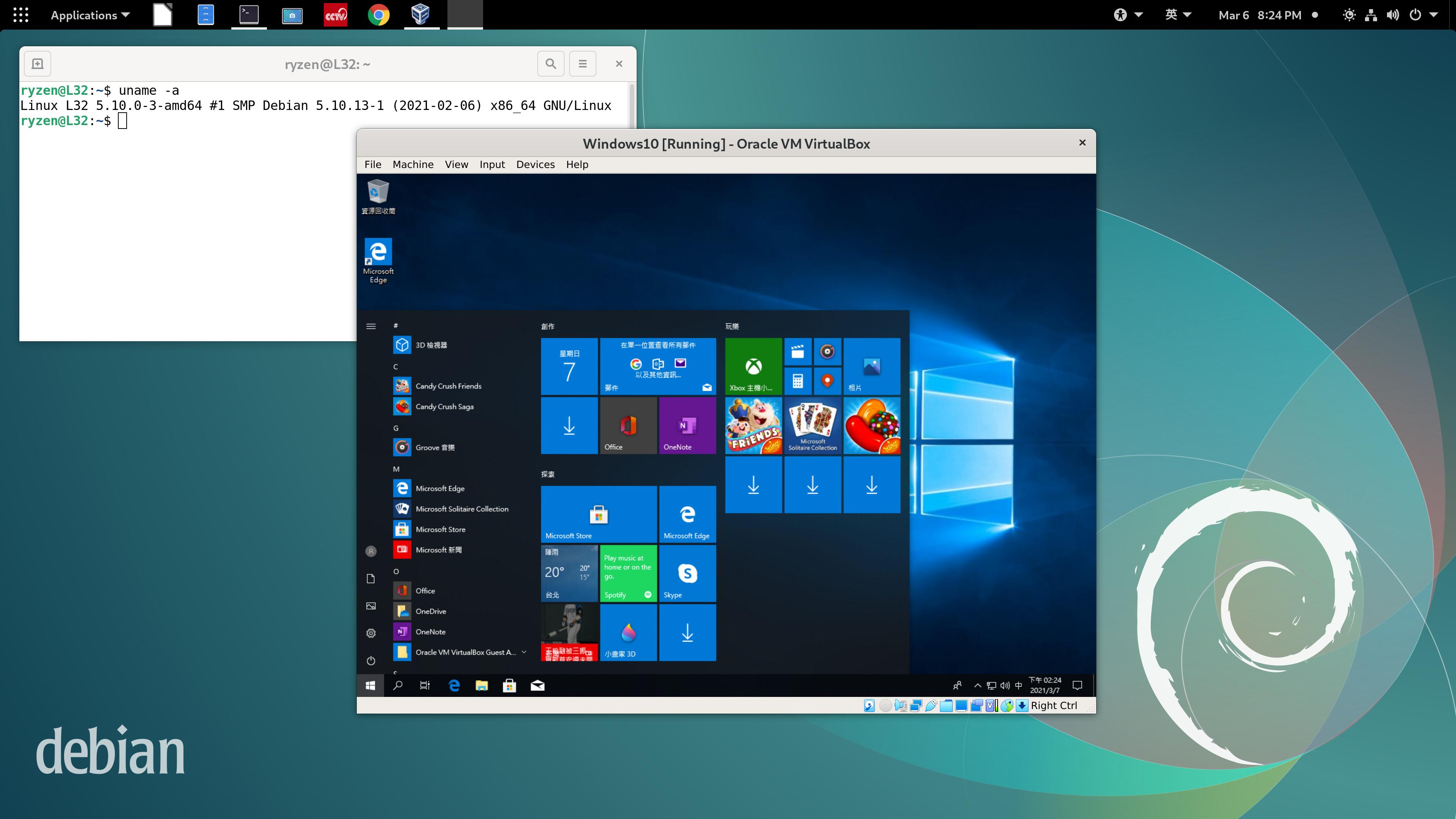
Task: Open the Microsoft Solitaire Collection tile
Action: [813, 425]
